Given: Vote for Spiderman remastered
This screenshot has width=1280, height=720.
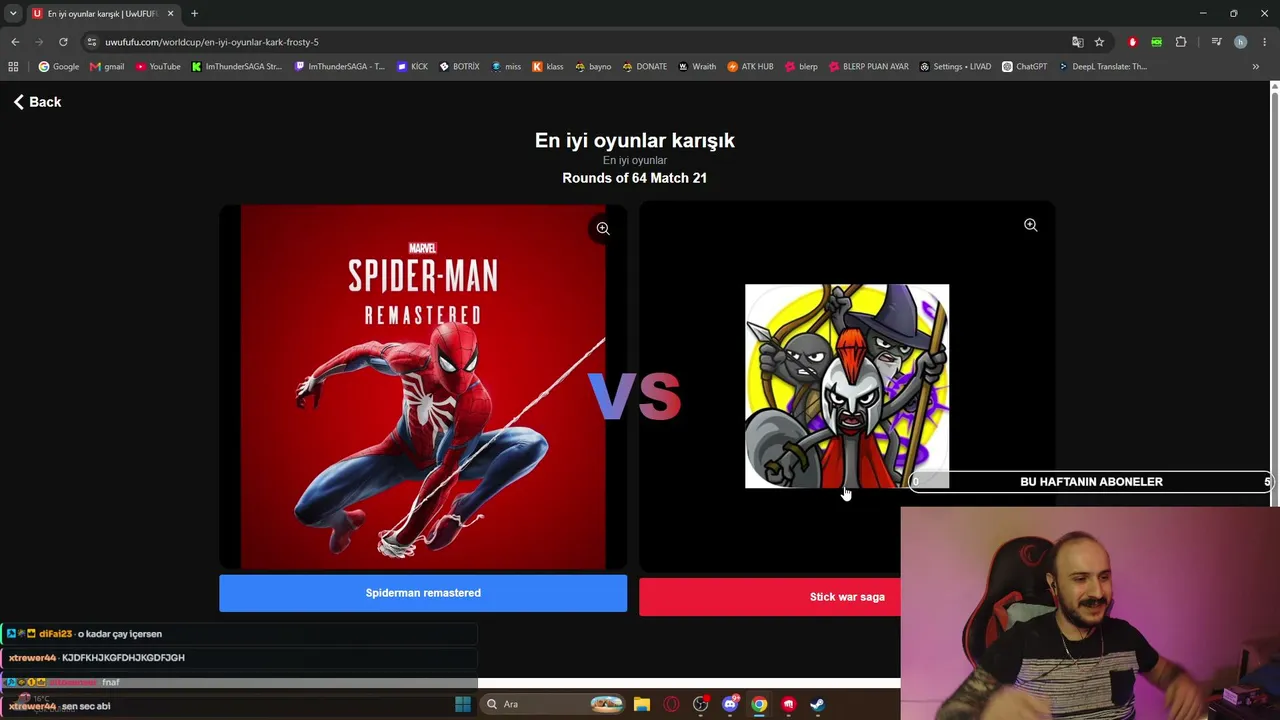Looking at the screenshot, I should coord(423,593).
